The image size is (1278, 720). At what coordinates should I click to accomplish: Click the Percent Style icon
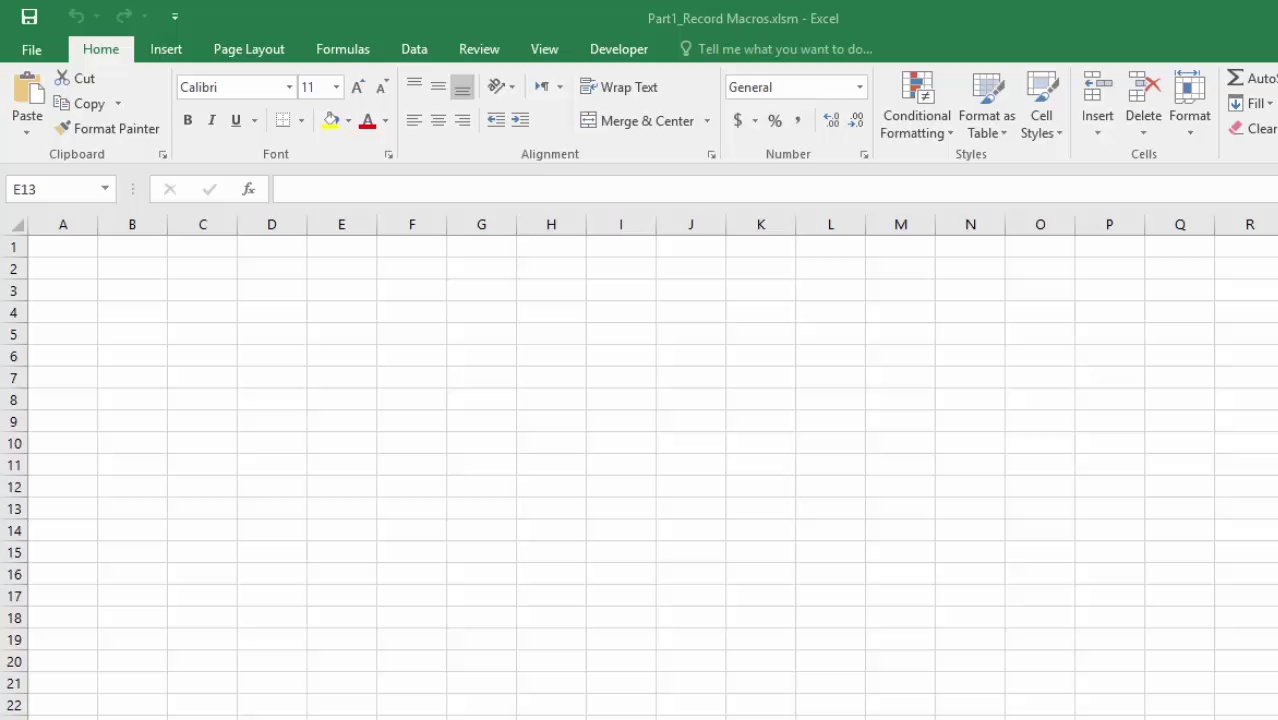coord(774,121)
